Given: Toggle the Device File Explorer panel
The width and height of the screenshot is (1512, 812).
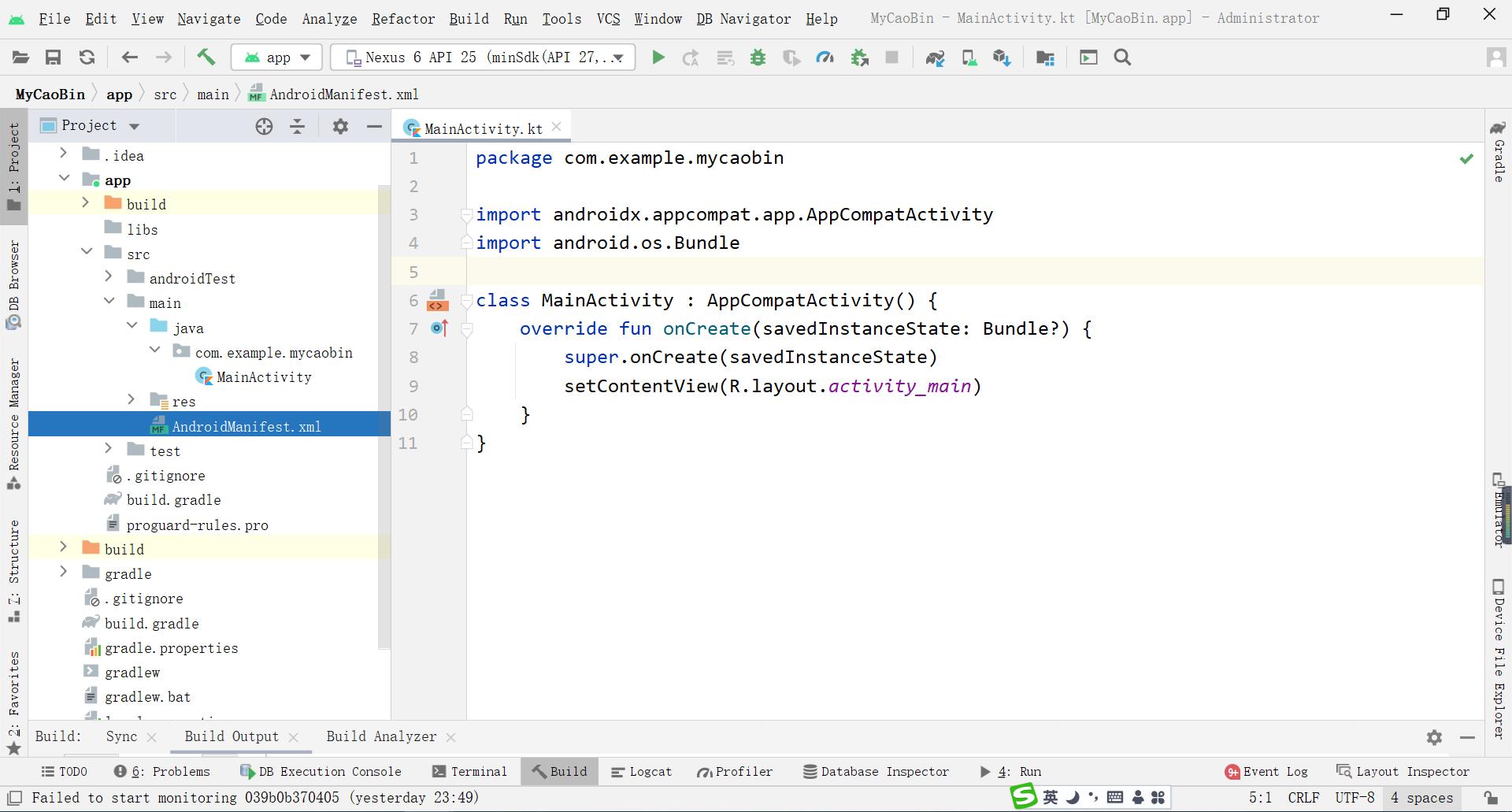Looking at the screenshot, I should click(x=1498, y=658).
